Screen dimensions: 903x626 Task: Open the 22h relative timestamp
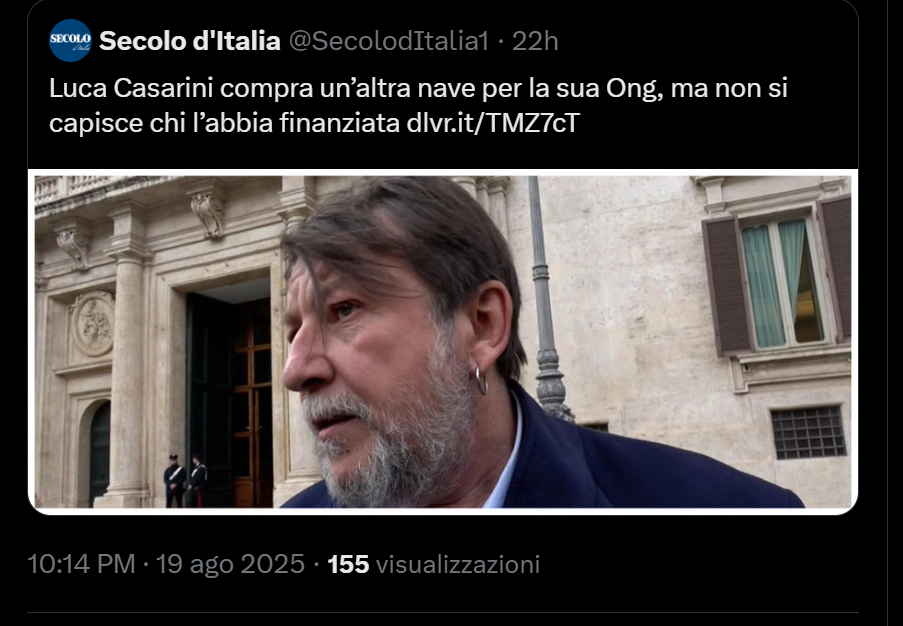click(x=536, y=41)
